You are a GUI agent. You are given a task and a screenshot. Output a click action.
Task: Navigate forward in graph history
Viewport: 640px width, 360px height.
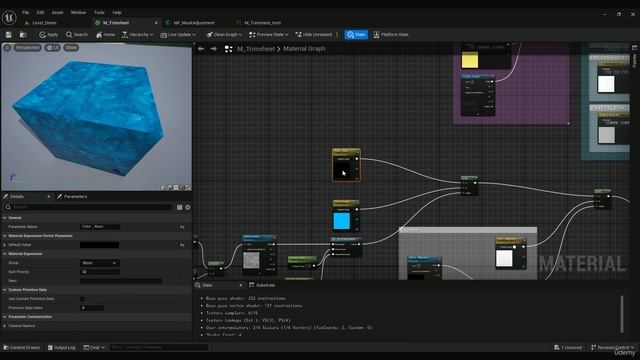213,49
